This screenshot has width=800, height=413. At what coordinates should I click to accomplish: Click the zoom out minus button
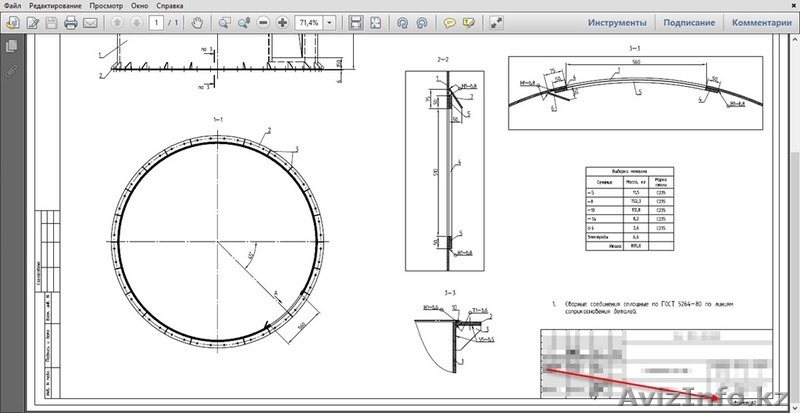click(264, 22)
